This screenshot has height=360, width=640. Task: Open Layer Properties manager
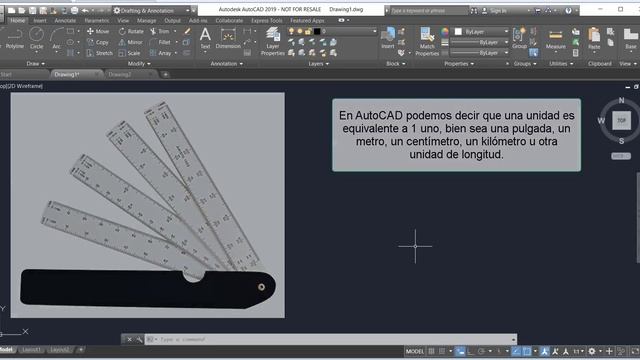tap(273, 42)
